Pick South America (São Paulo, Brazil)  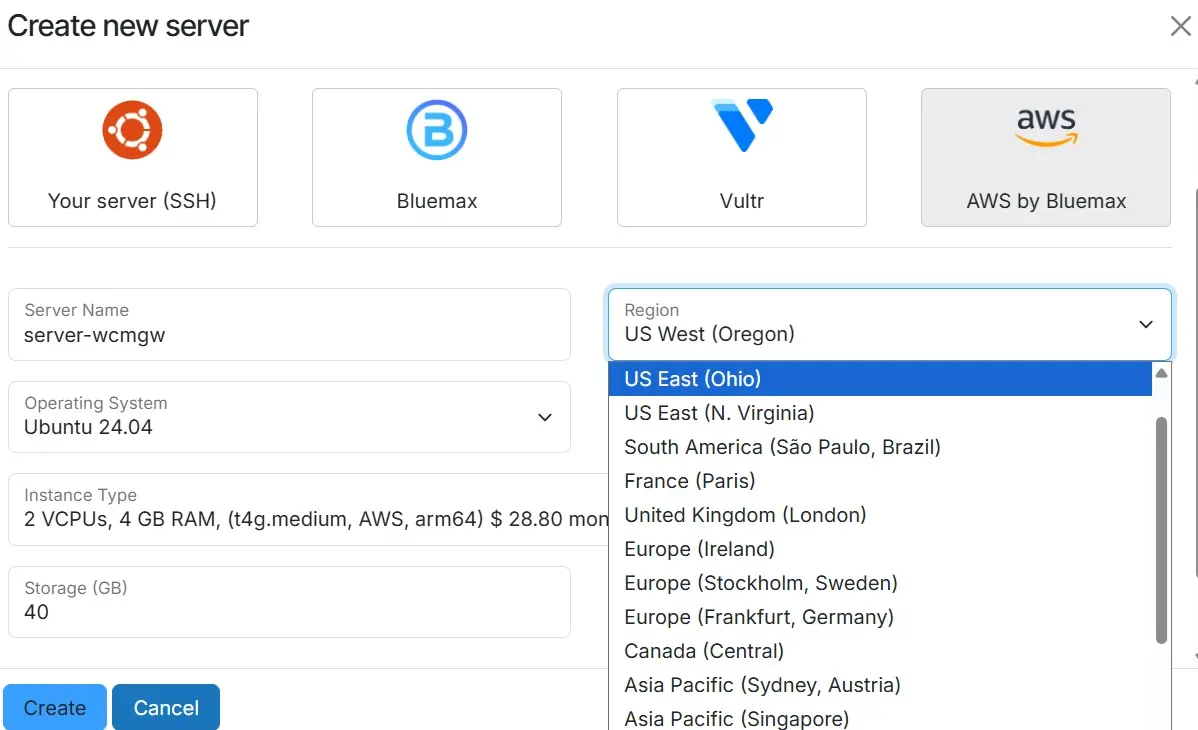(x=782, y=447)
